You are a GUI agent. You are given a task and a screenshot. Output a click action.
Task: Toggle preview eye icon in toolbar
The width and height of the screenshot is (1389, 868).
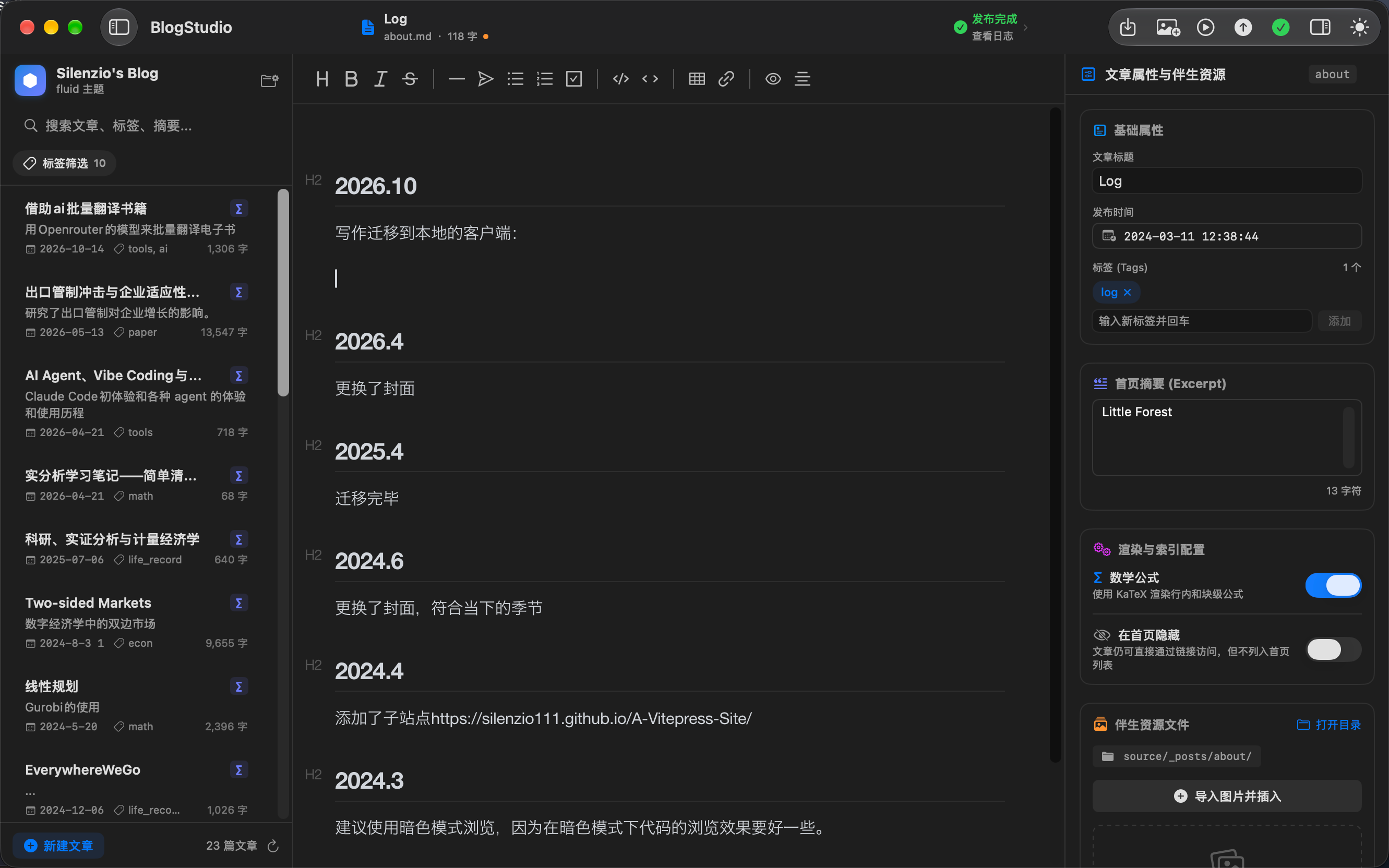coord(773,79)
